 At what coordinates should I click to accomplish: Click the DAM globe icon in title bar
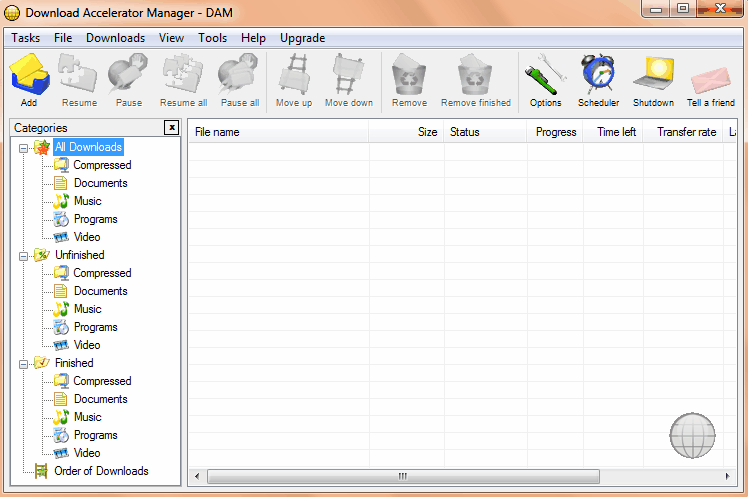(12, 13)
